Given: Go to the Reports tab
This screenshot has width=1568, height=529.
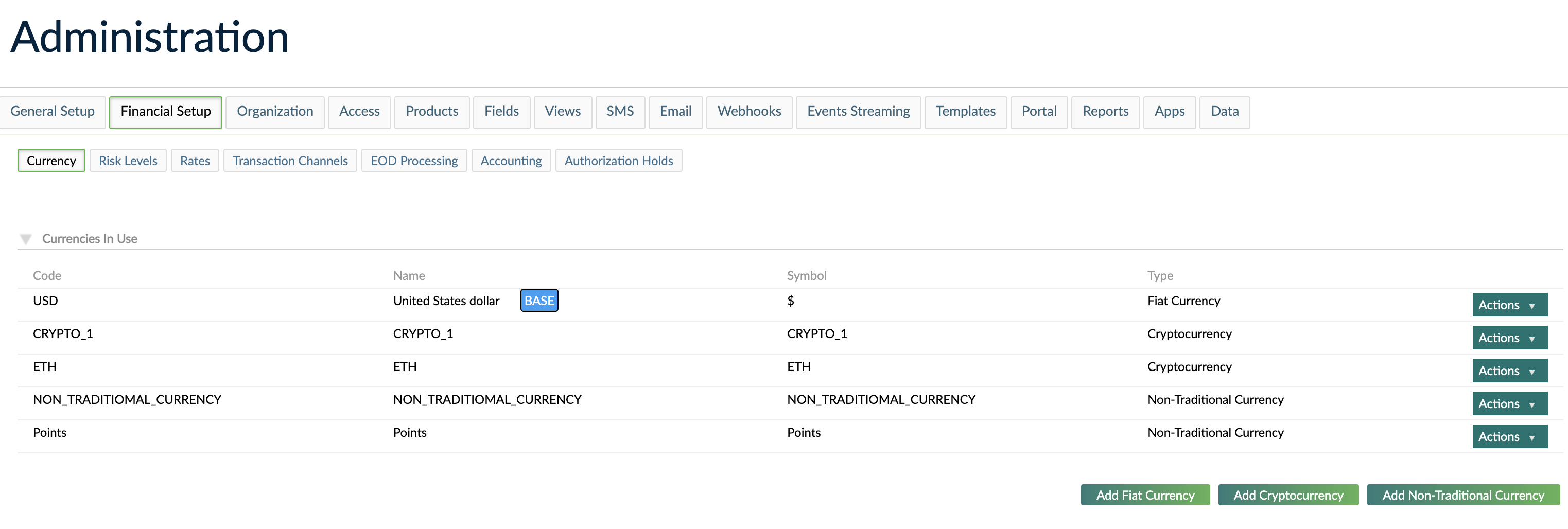Looking at the screenshot, I should [1105, 111].
